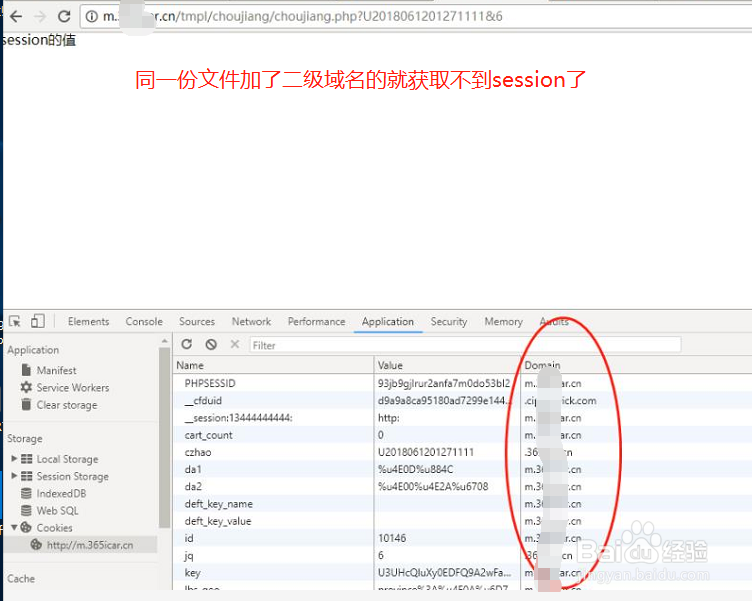Select the deft_key_name cookie row

click(462, 504)
